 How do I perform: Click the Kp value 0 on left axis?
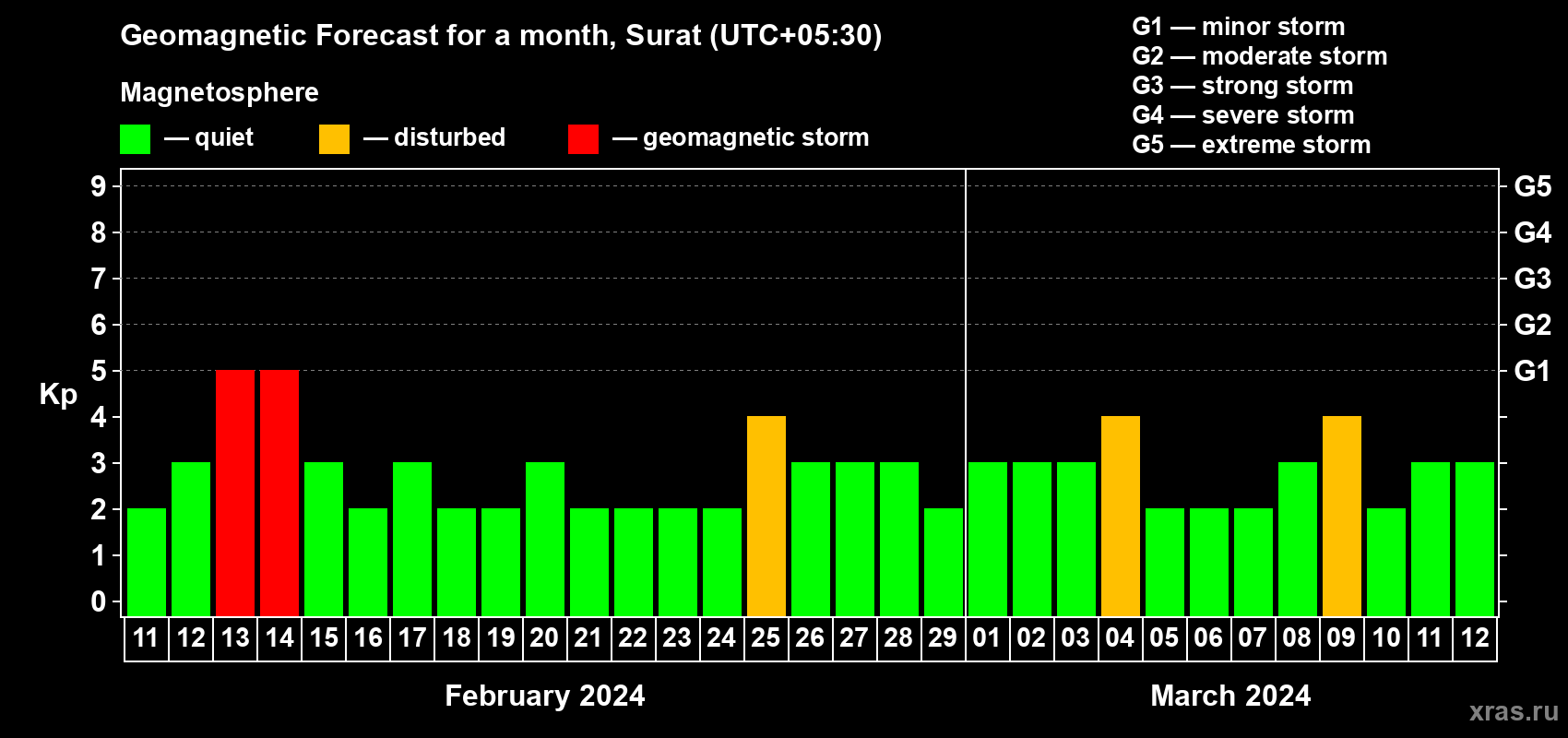tap(99, 601)
